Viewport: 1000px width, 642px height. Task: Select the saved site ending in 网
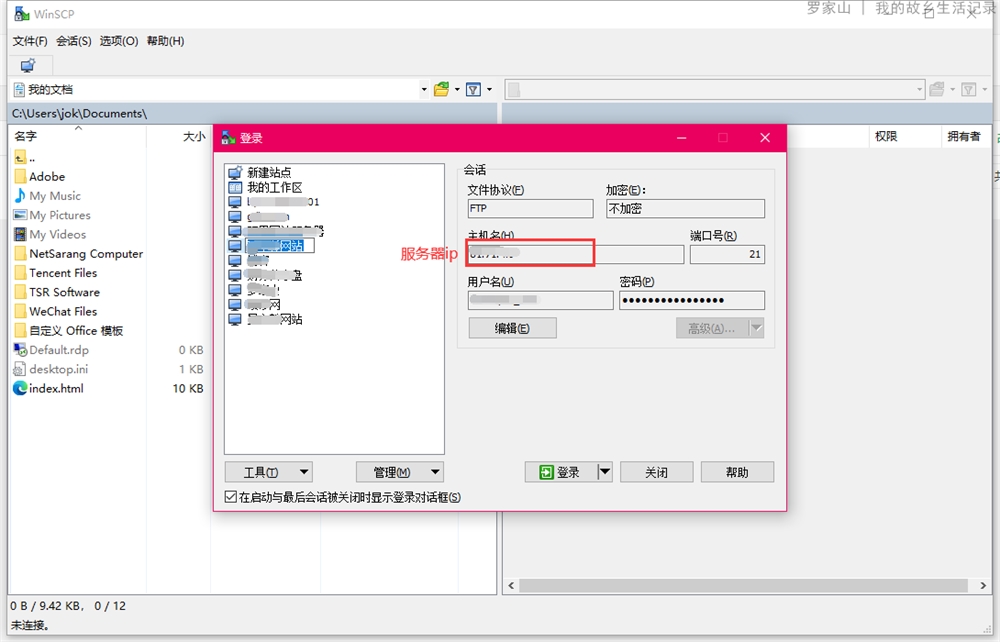[263, 305]
